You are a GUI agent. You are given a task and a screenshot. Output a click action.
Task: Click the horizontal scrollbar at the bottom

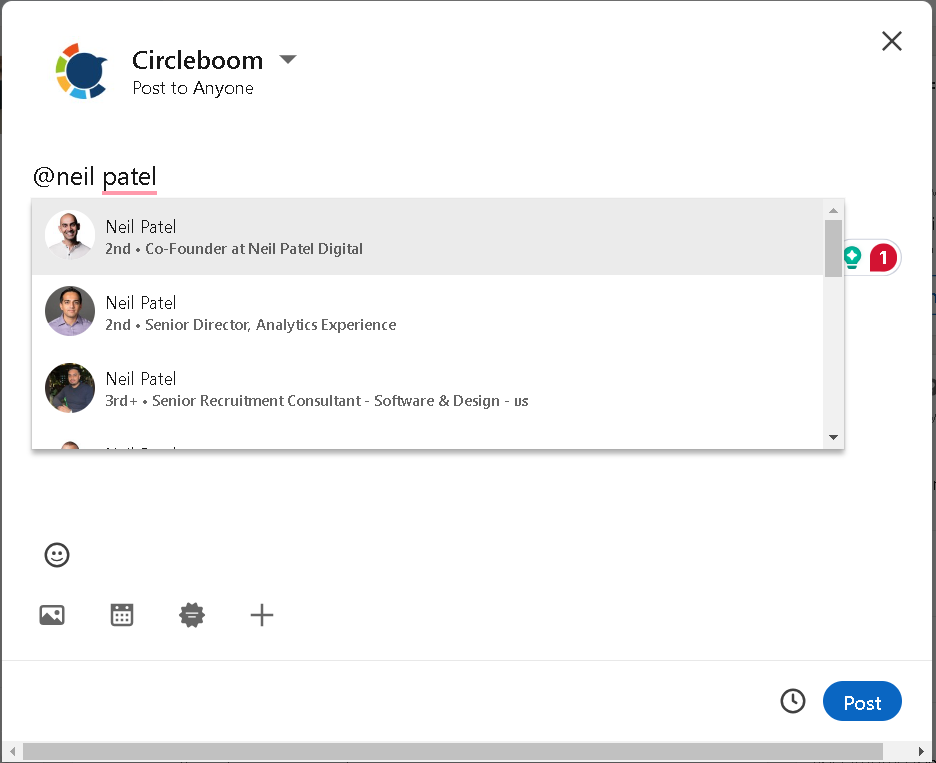[460, 751]
